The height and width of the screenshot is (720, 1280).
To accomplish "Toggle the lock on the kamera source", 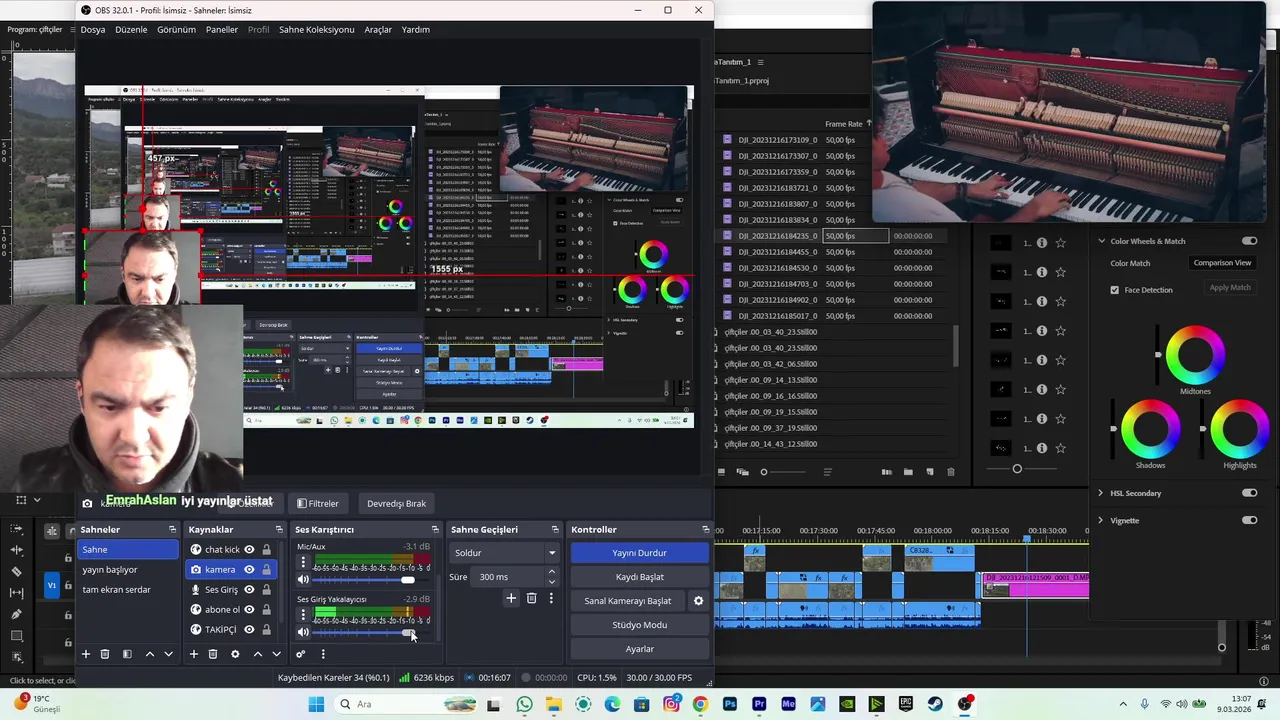I will click(266, 569).
